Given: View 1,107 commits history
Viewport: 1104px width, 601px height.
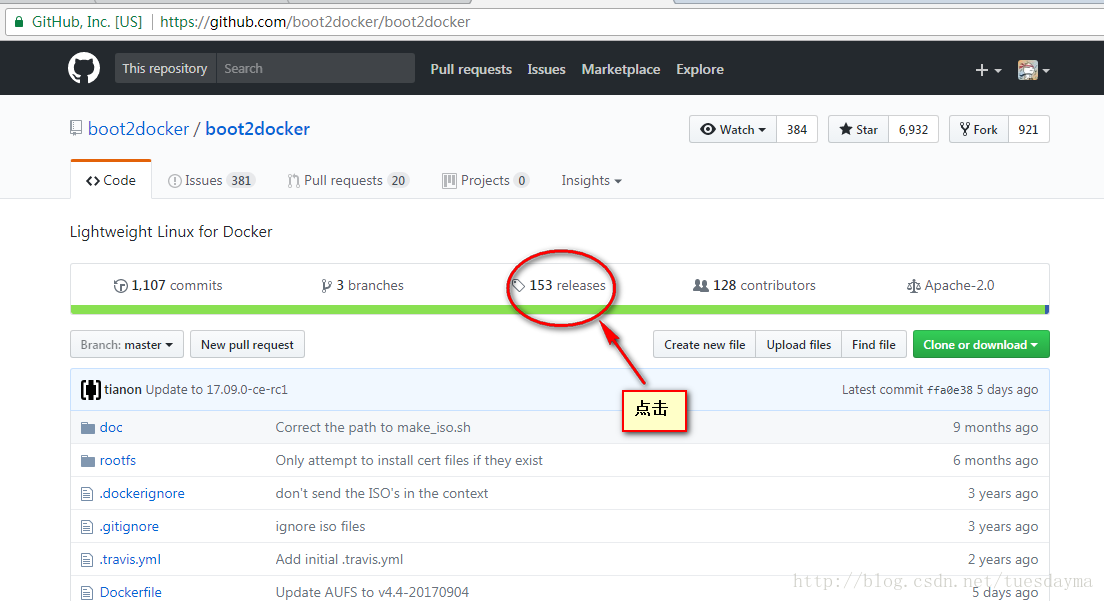Looking at the screenshot, I should click(x=168, y=285).
